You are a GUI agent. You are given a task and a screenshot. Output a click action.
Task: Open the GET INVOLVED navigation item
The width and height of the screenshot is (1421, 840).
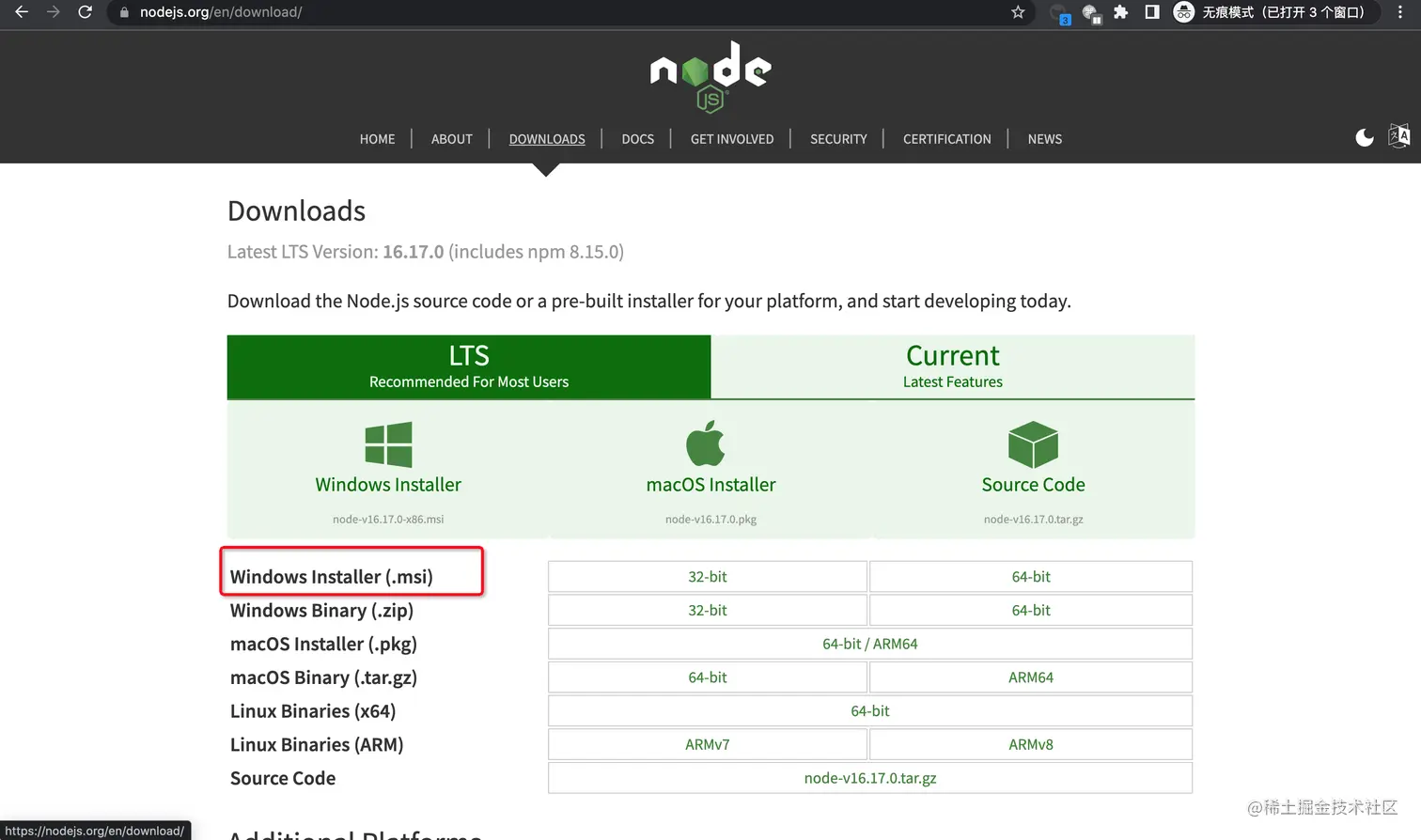[732, 139]
